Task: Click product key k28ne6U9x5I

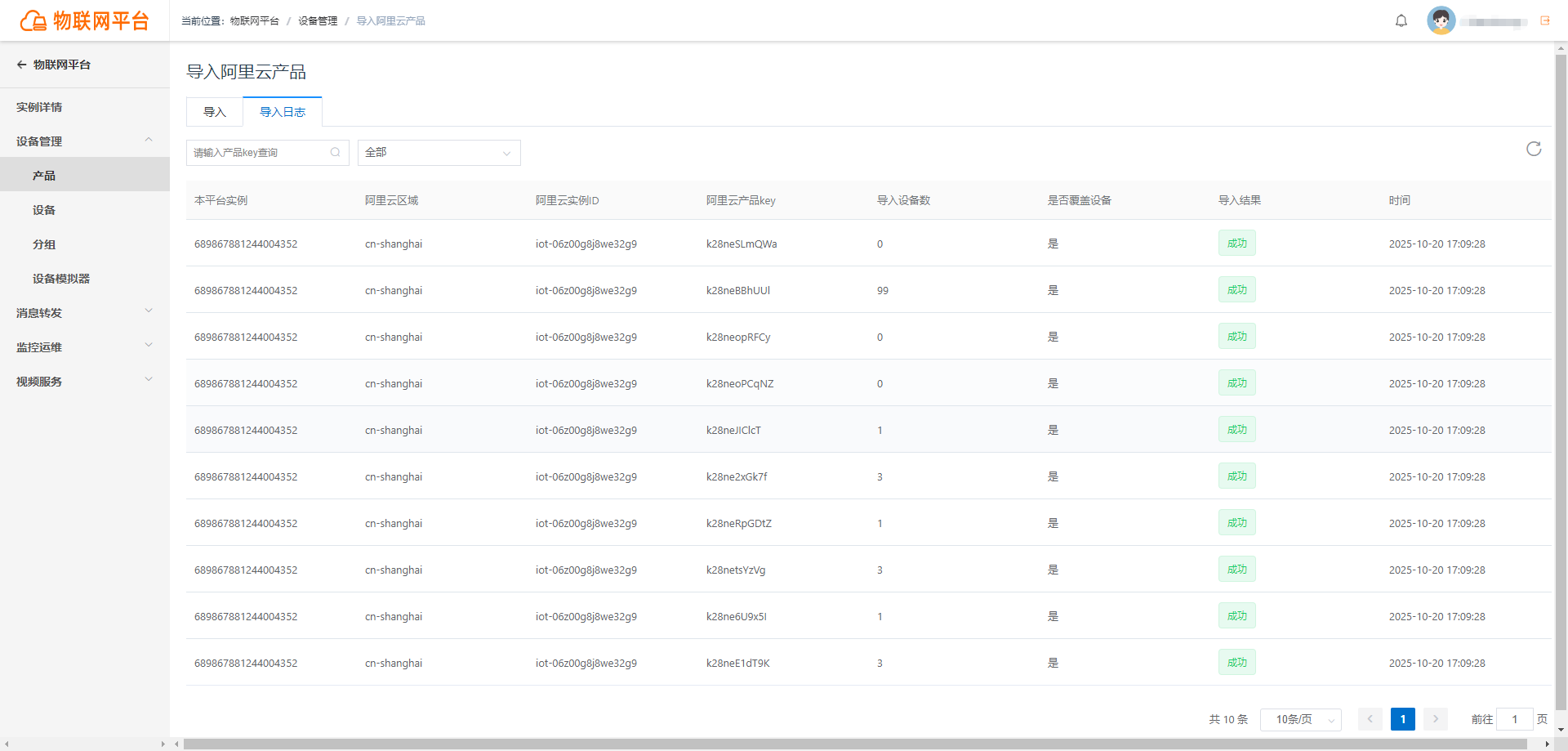Action: click(x=737, y=617)
